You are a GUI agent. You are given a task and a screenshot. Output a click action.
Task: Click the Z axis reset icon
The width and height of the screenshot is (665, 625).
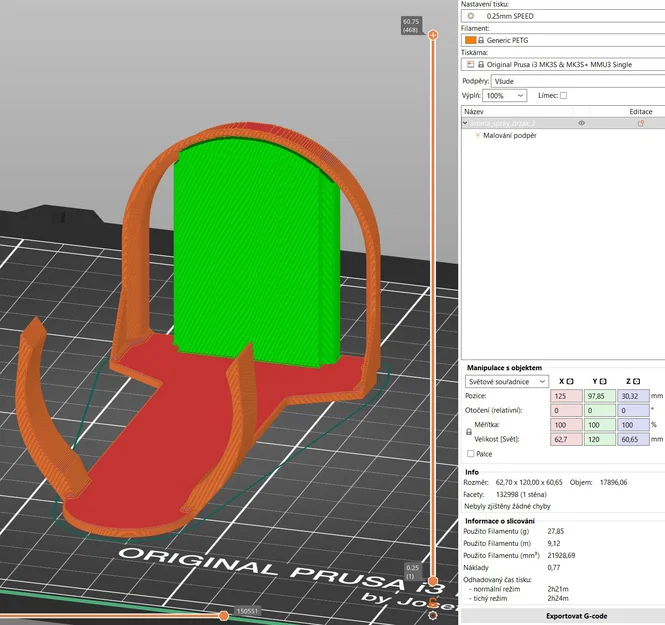636,381
